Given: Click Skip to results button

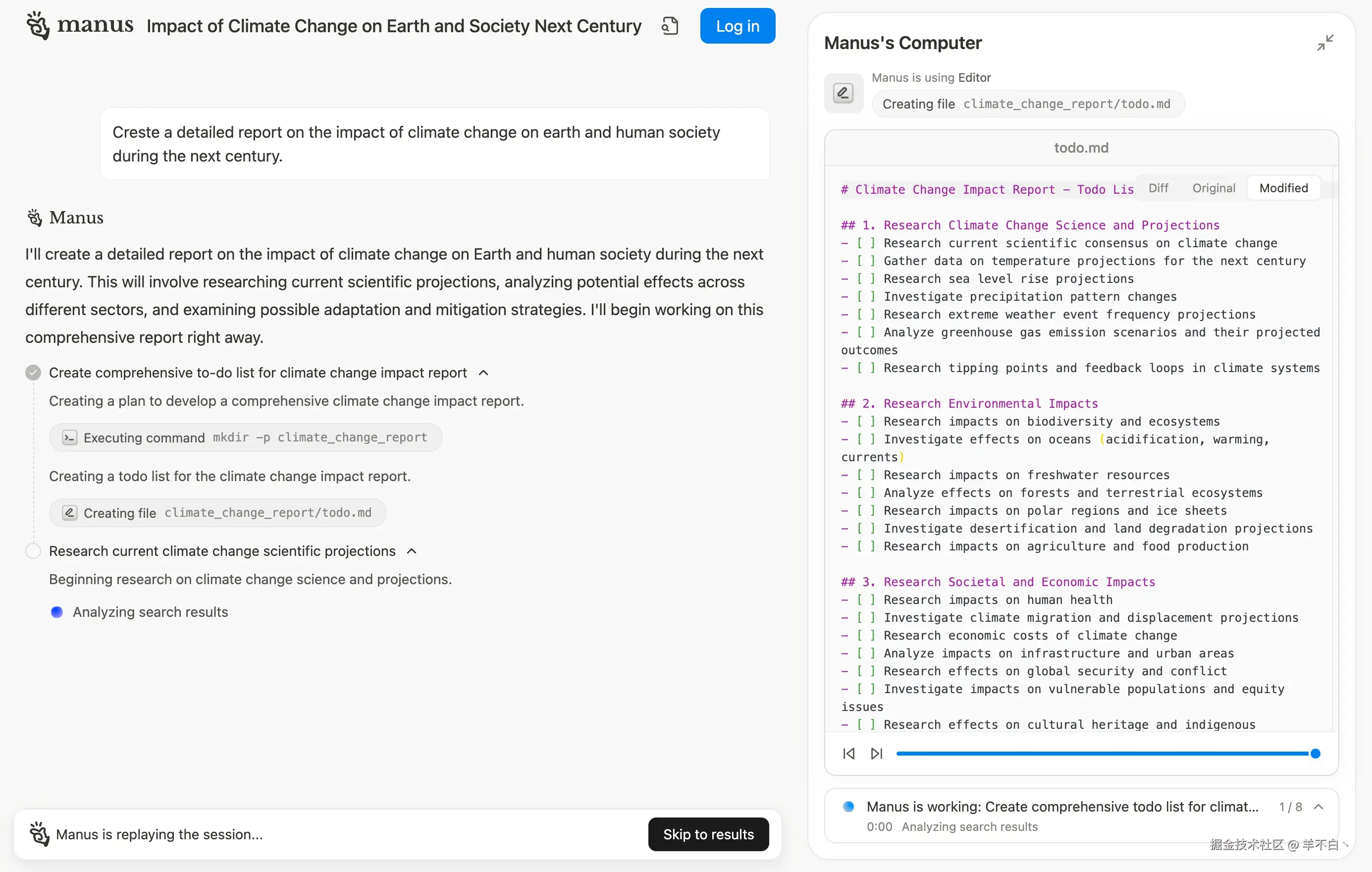Looking at the screenshot, I should point(708,834).
